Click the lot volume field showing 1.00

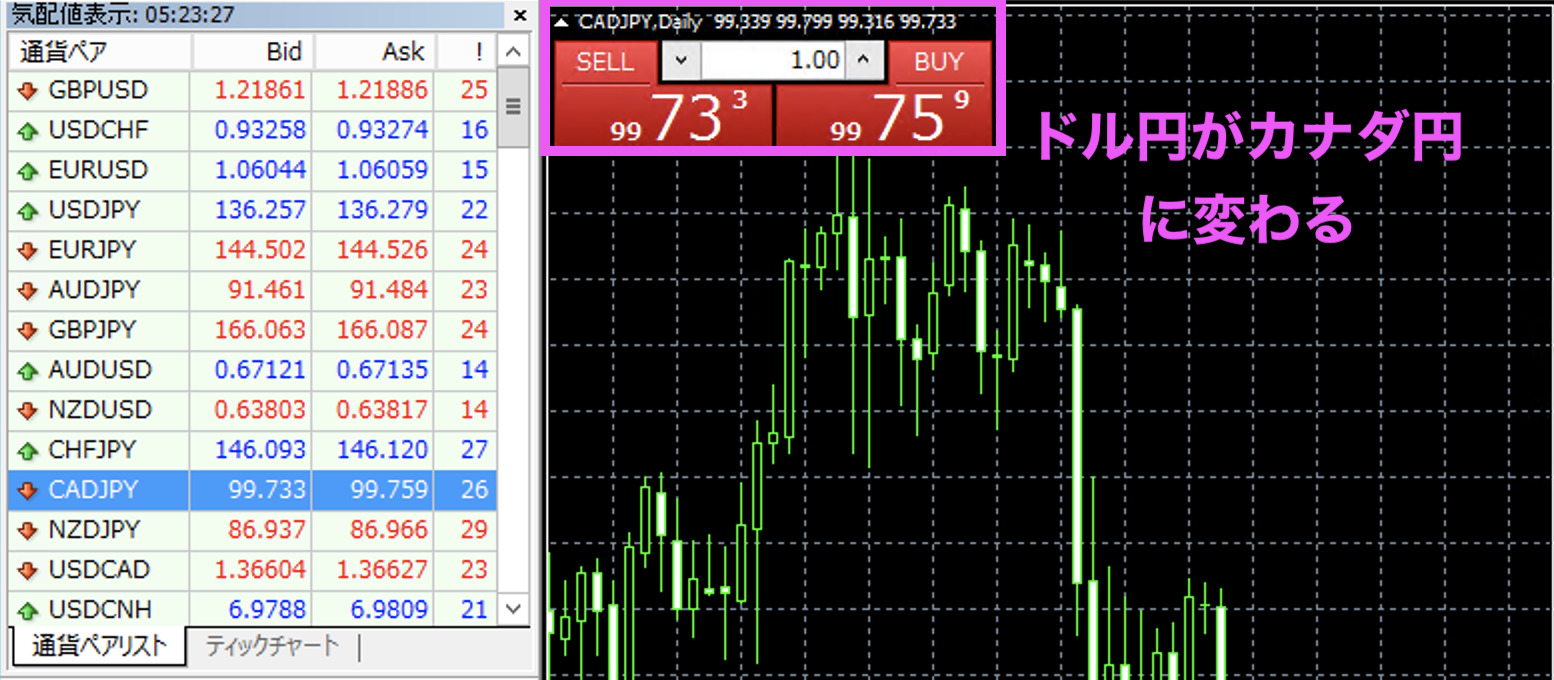(772, 61)
